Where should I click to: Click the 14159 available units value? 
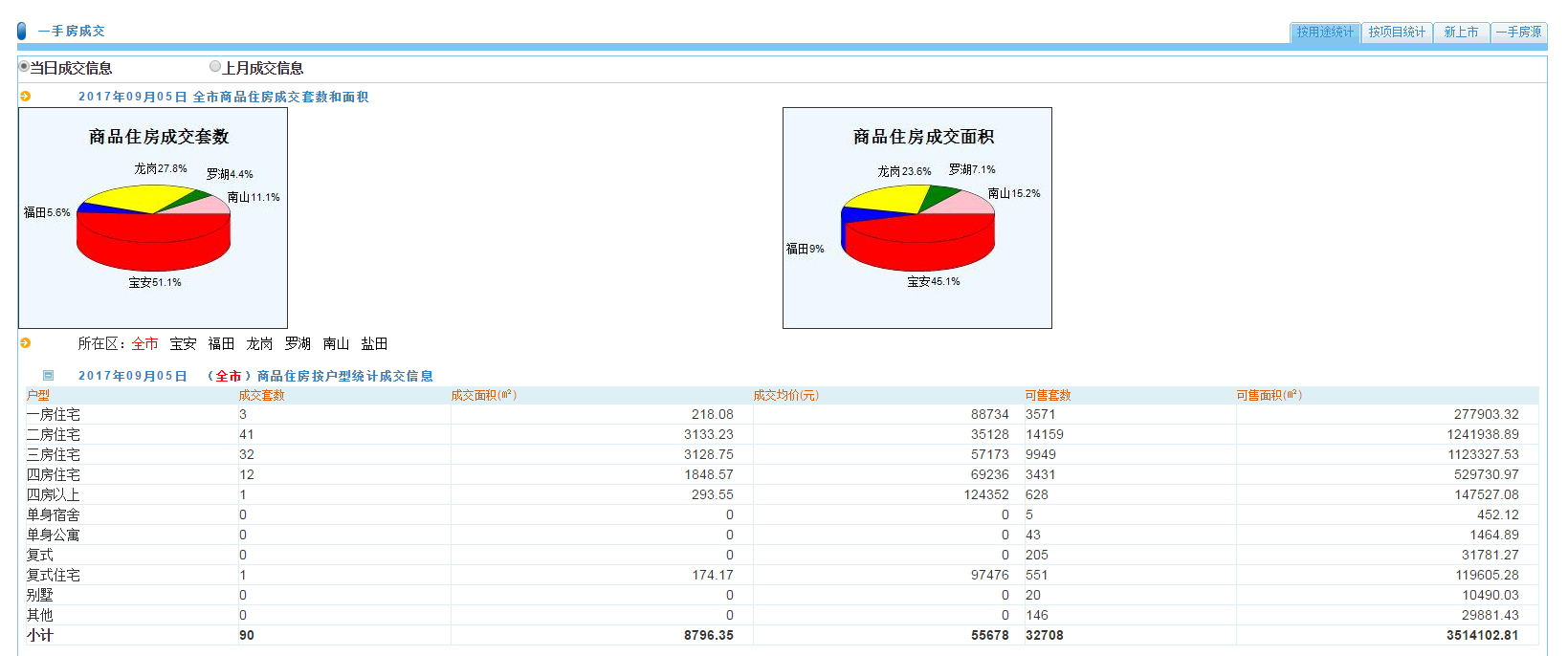(x=1045, y=434)
